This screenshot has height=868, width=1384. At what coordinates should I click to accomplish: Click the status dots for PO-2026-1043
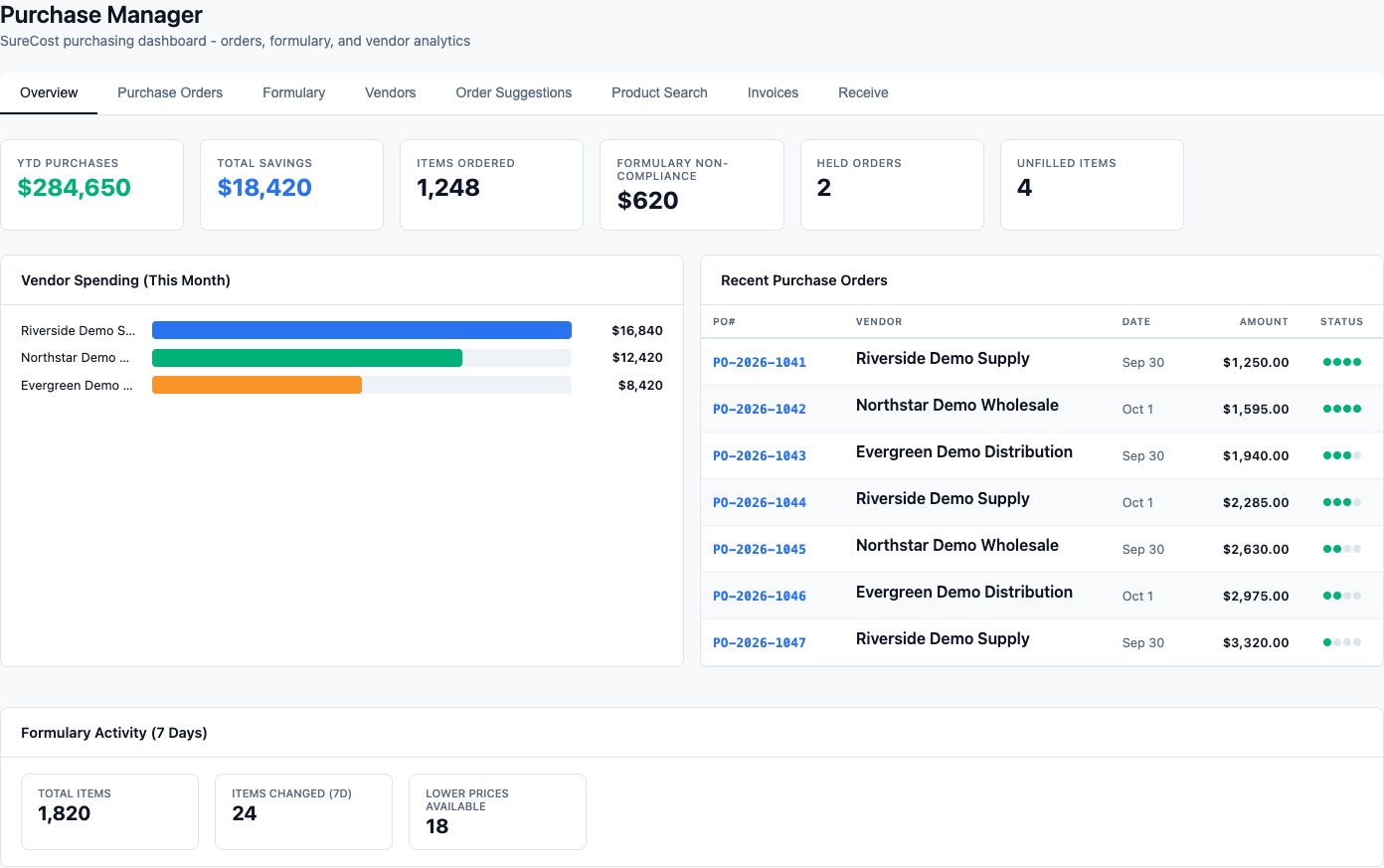pos(1342,455)
